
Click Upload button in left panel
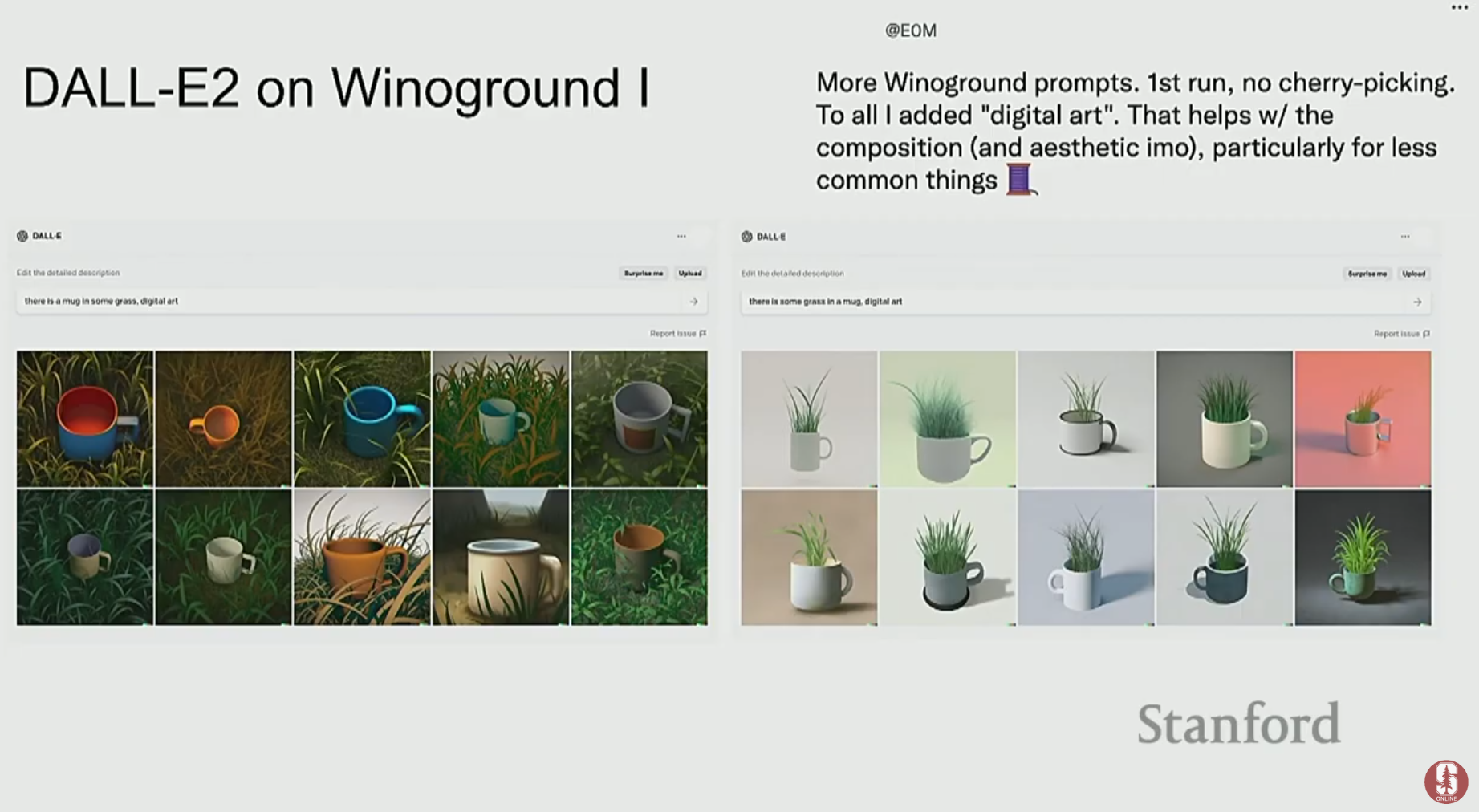(690, 274)
